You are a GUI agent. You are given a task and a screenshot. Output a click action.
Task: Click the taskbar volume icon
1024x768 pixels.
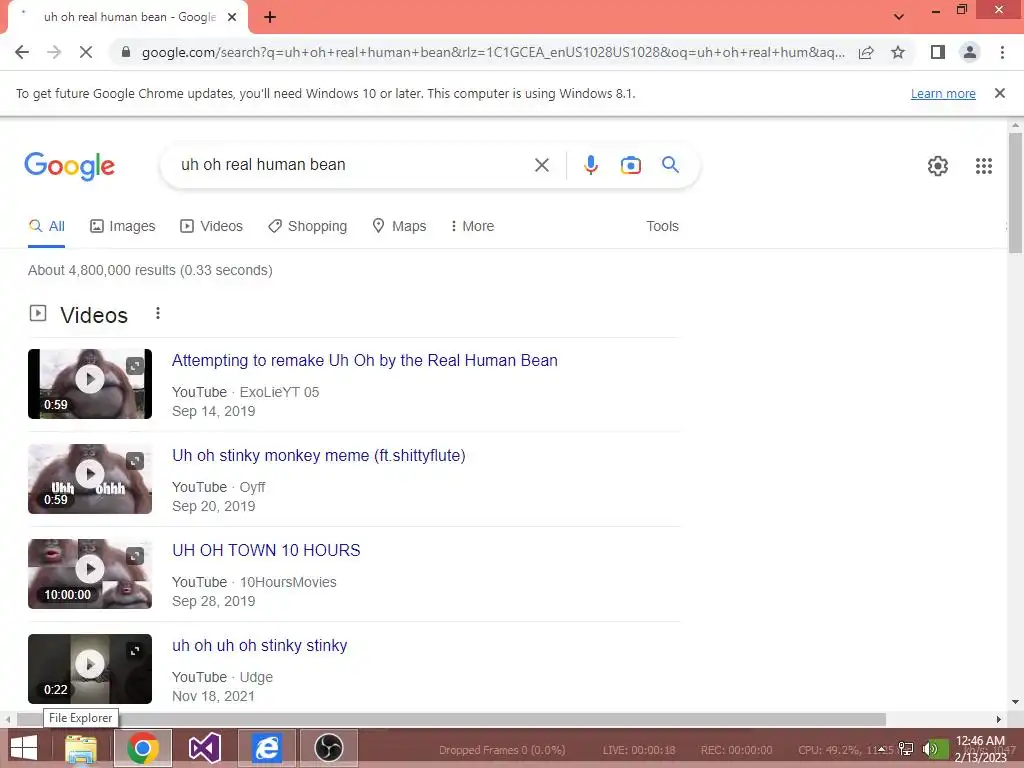coord(930,749)
